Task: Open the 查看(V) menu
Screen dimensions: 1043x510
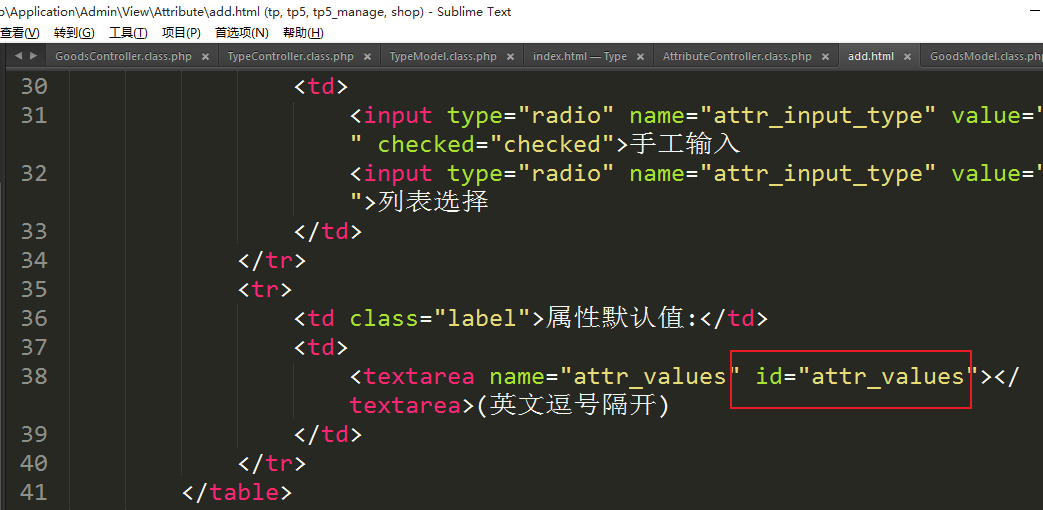Action: point(19,33)
